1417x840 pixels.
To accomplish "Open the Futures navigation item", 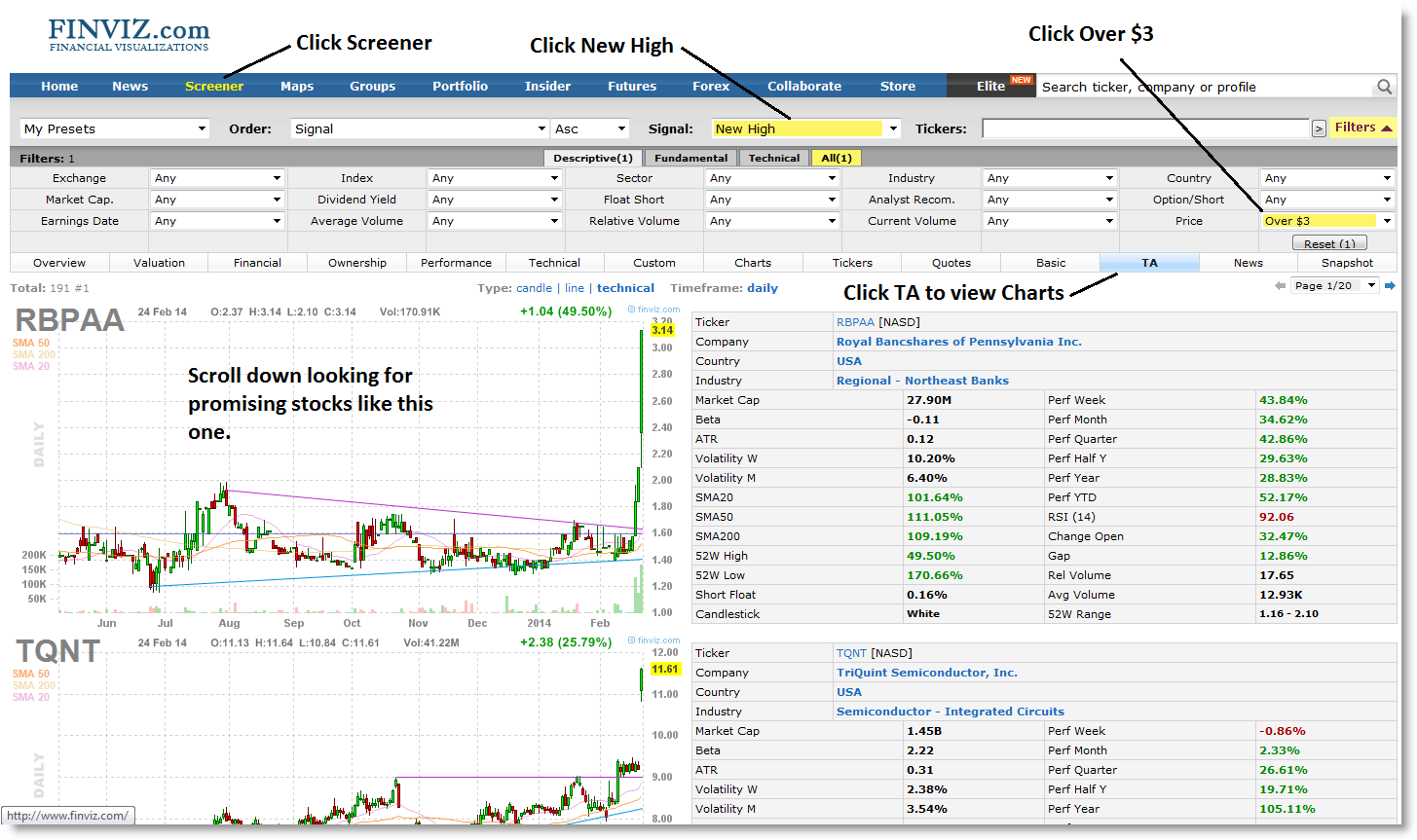I will (632, 86).
